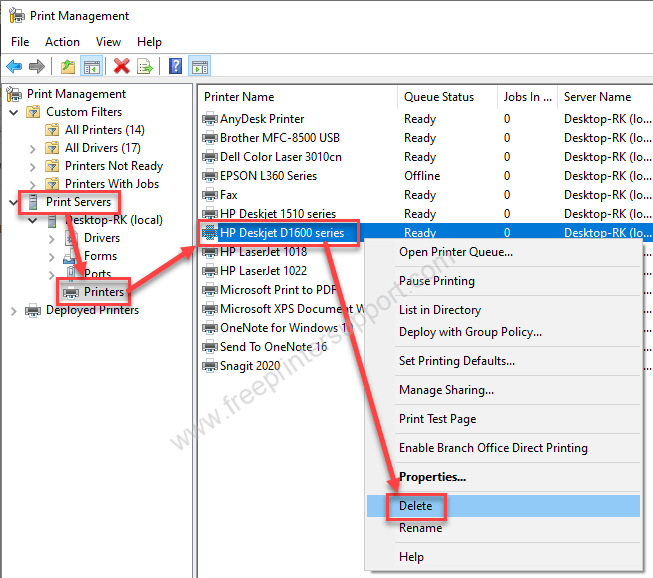This screenshot has height=578, width=653.
Task: Click the Forms tree node icon
Action: pyautogui.click(x=70, y=256)
